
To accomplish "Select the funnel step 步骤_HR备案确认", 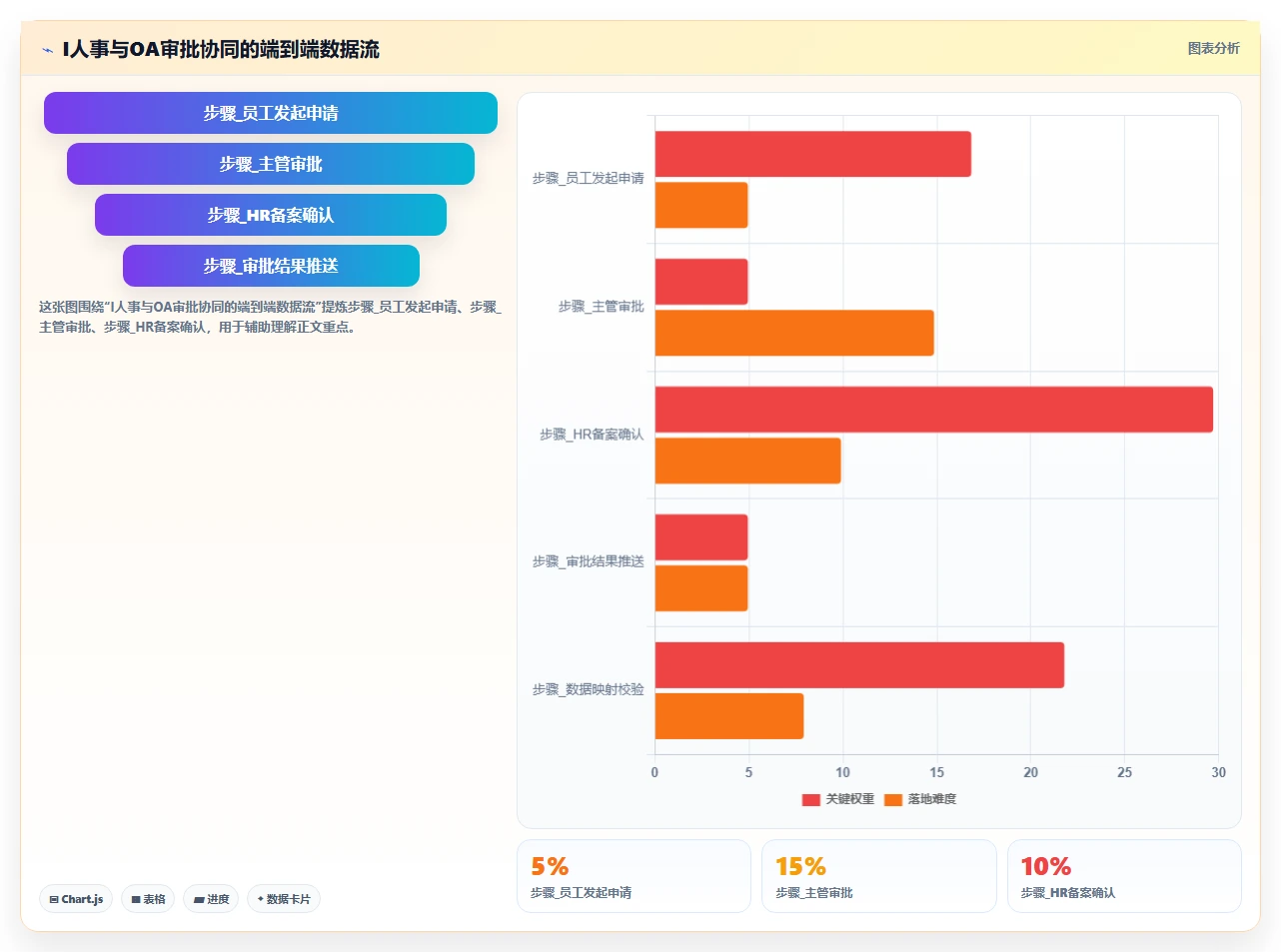I will point(271,215).
